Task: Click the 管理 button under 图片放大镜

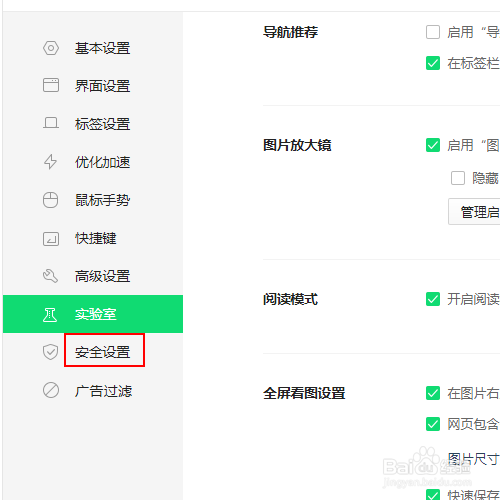Action: click(x=474, y=212)
